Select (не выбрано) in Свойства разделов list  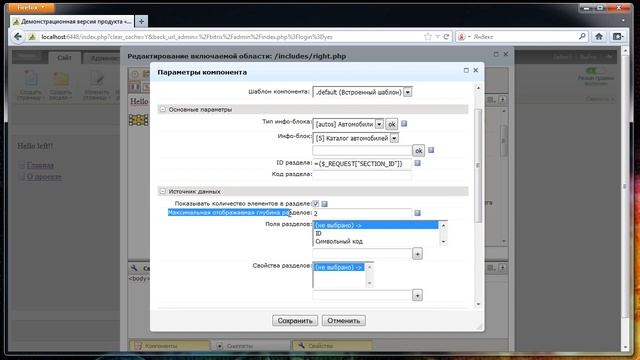(x=339, y=267)
